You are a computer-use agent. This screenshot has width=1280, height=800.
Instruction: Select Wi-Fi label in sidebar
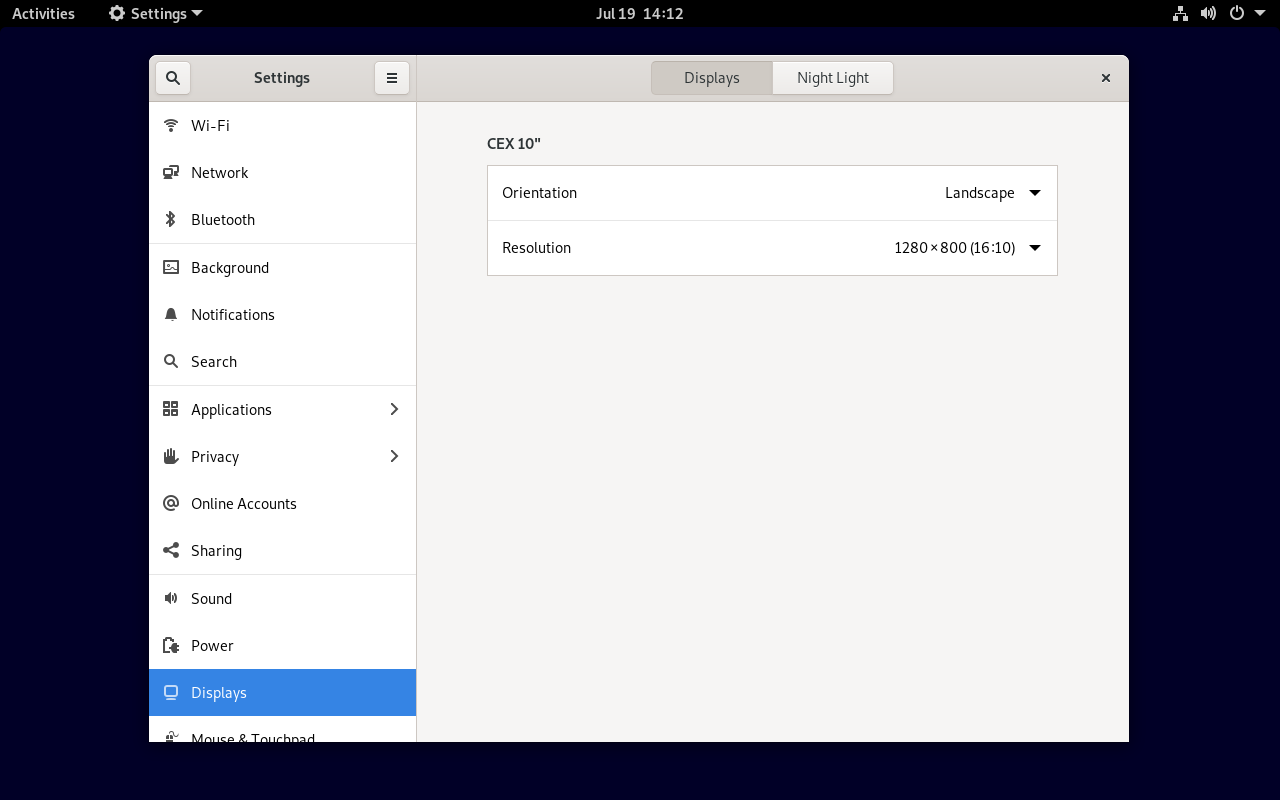[210, 125]
